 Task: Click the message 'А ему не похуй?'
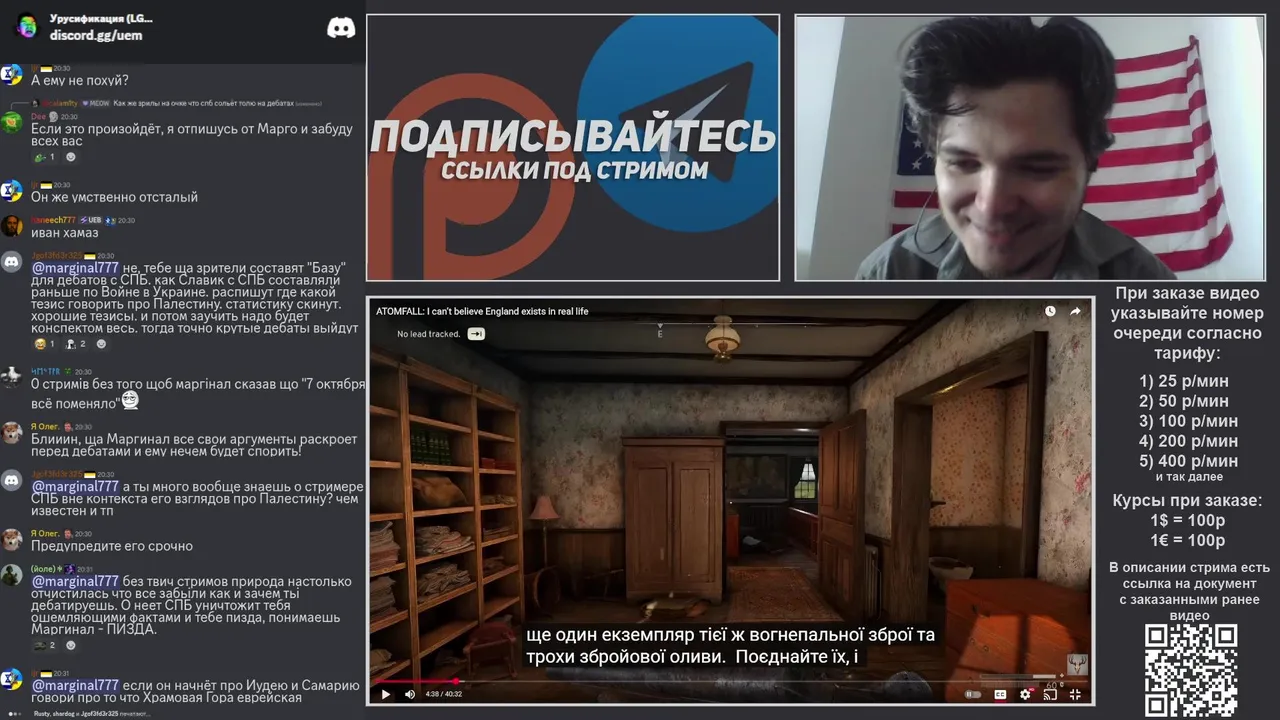click(80, 81)
